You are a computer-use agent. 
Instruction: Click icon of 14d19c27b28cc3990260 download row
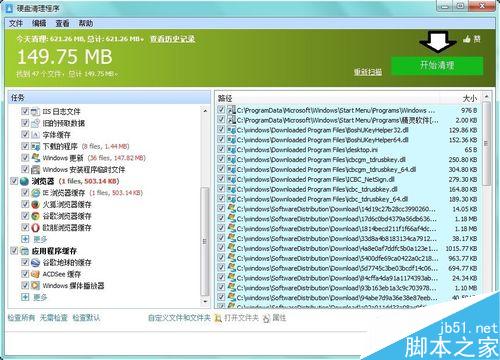click(x=231, y=209)
